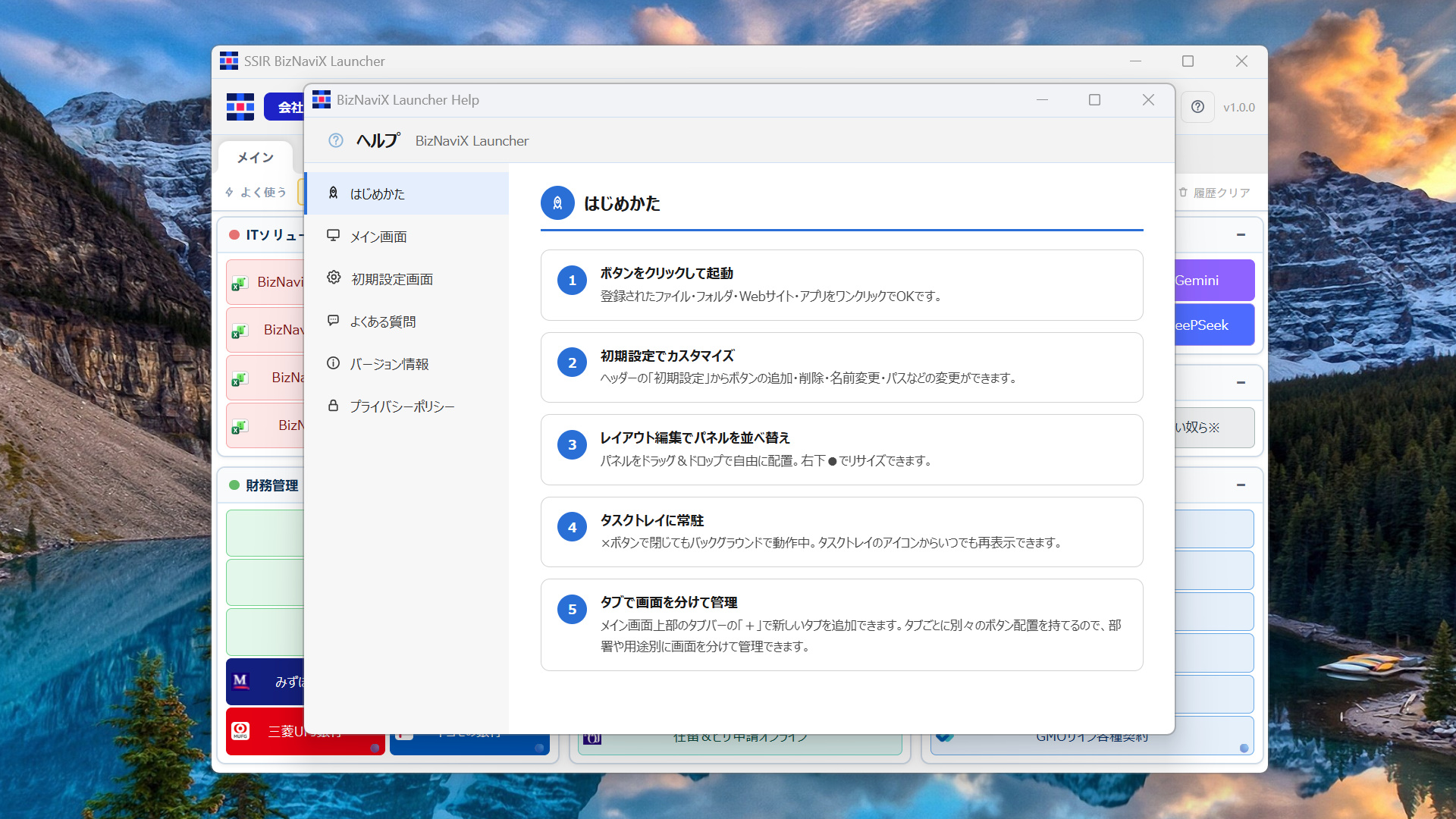This screenshot has height=819, width=1456.
Task: Click step 2 card 初期設定でカスタマイズ
Action: (842, 367)
